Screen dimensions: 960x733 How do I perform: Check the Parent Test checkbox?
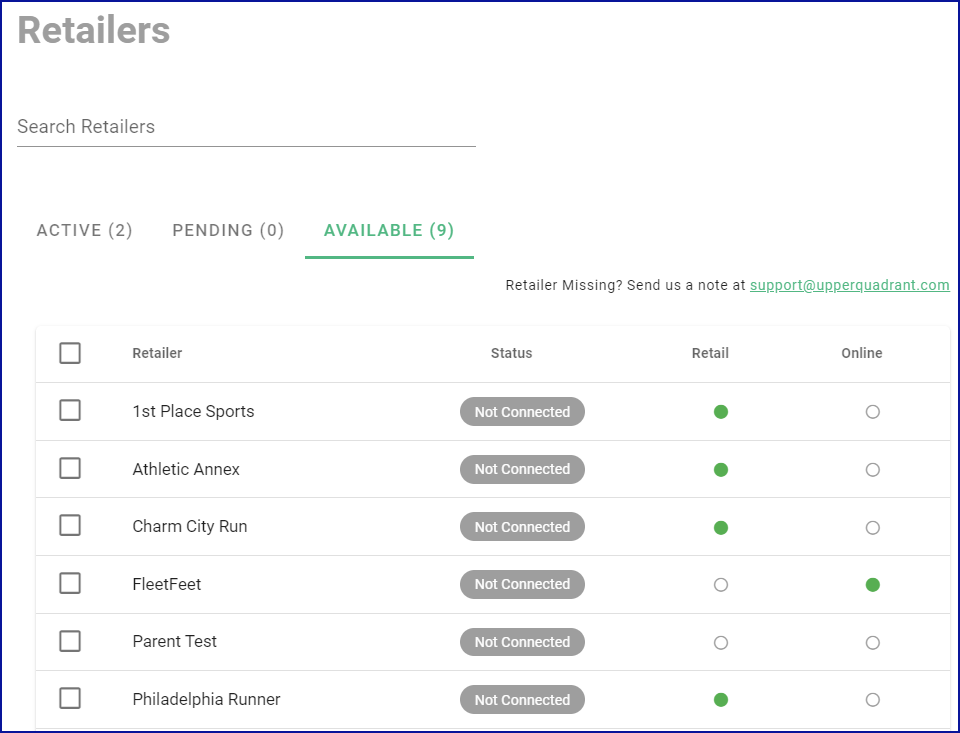(70, 641)
